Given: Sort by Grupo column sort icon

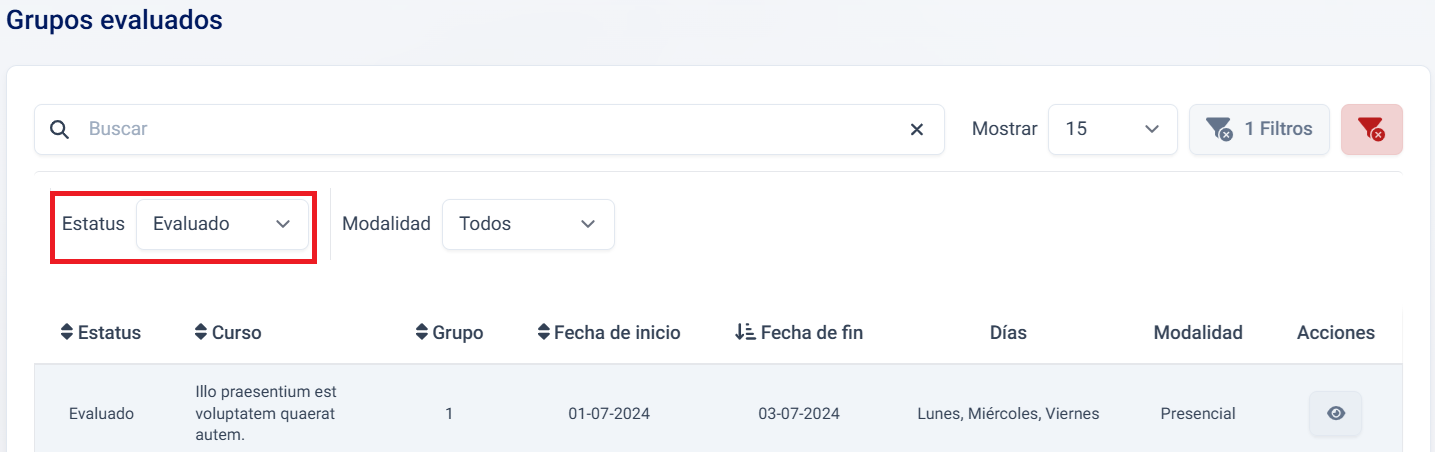Looking at the screenshot, I should tap(422, 333).
